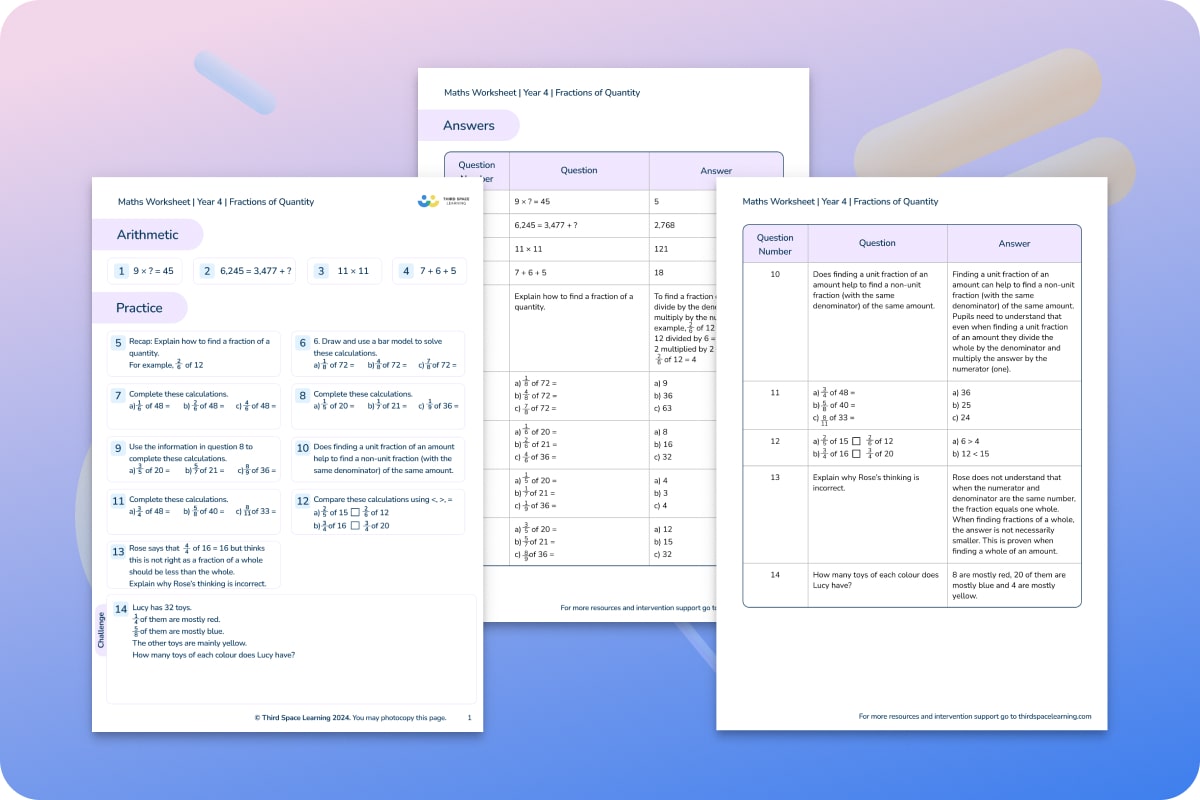Select question number 3 badge

point(321,271)
